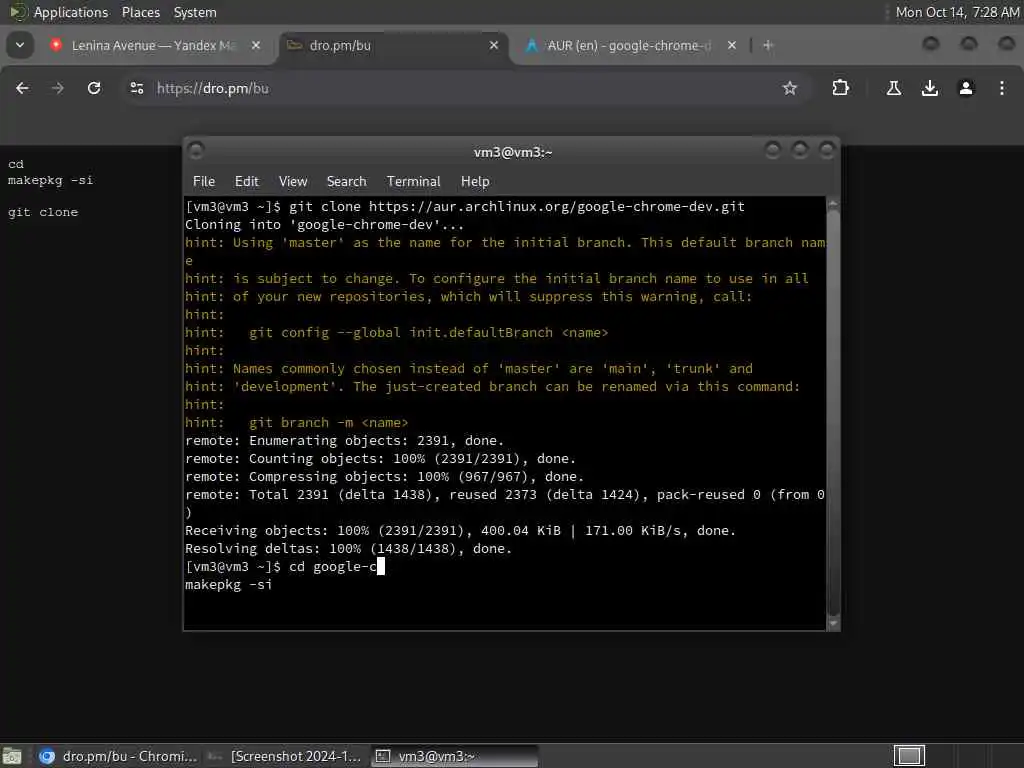1024x768 pixels.
Task: Click the Applications menu logo icon
Action: coord(18,12)
